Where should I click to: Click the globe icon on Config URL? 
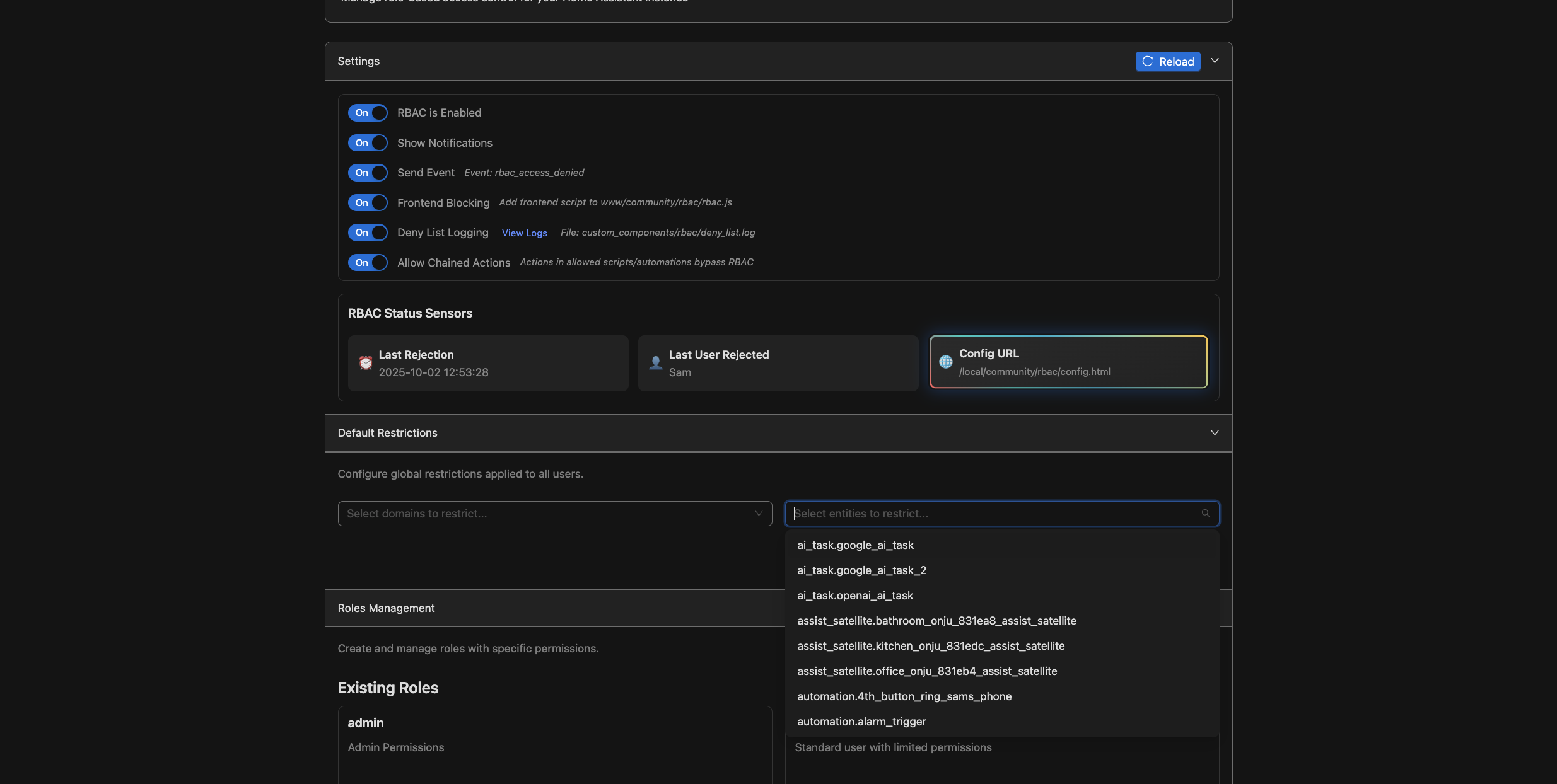pyautogui.click(x=946, y=362)
